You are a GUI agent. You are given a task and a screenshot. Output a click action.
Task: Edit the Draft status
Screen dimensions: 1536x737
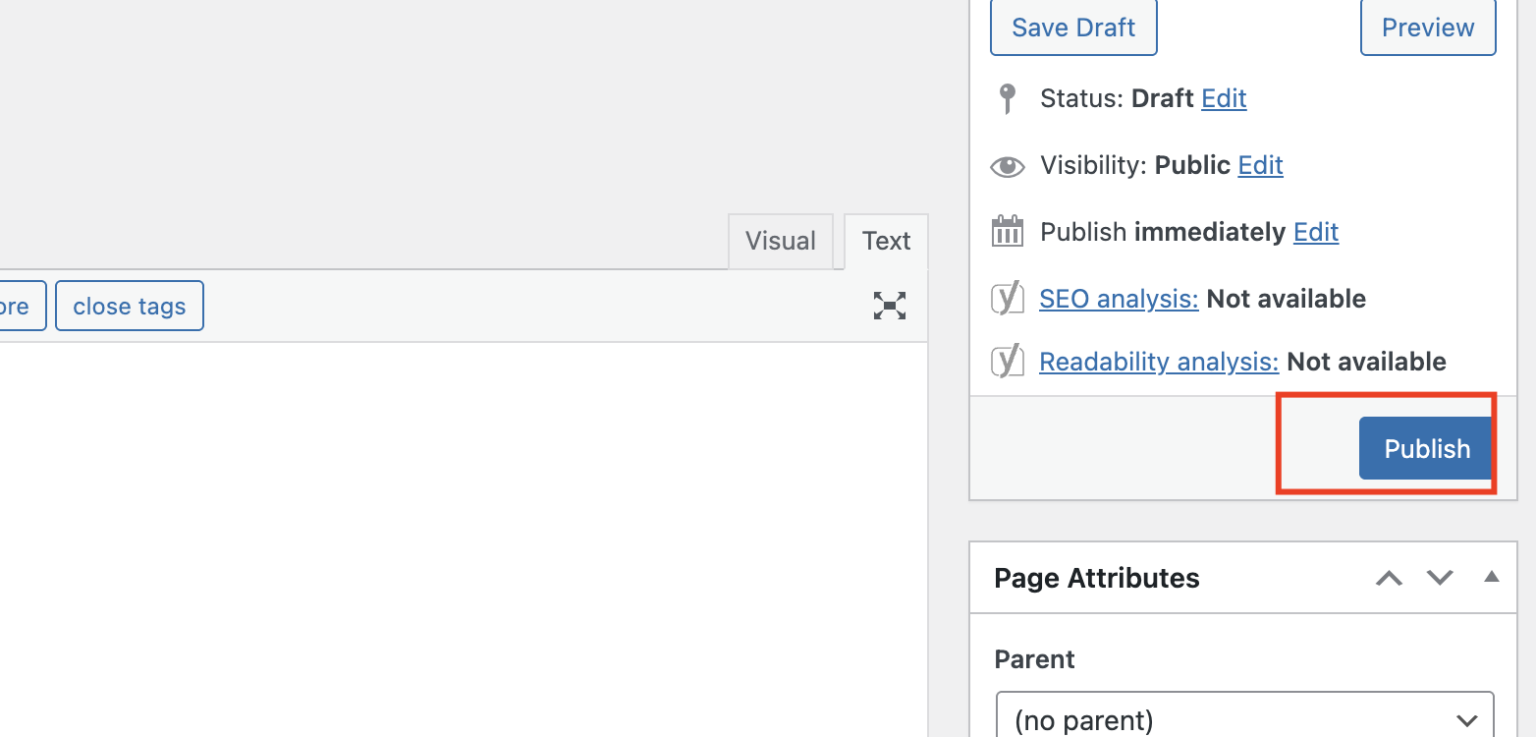[1224, 98]
